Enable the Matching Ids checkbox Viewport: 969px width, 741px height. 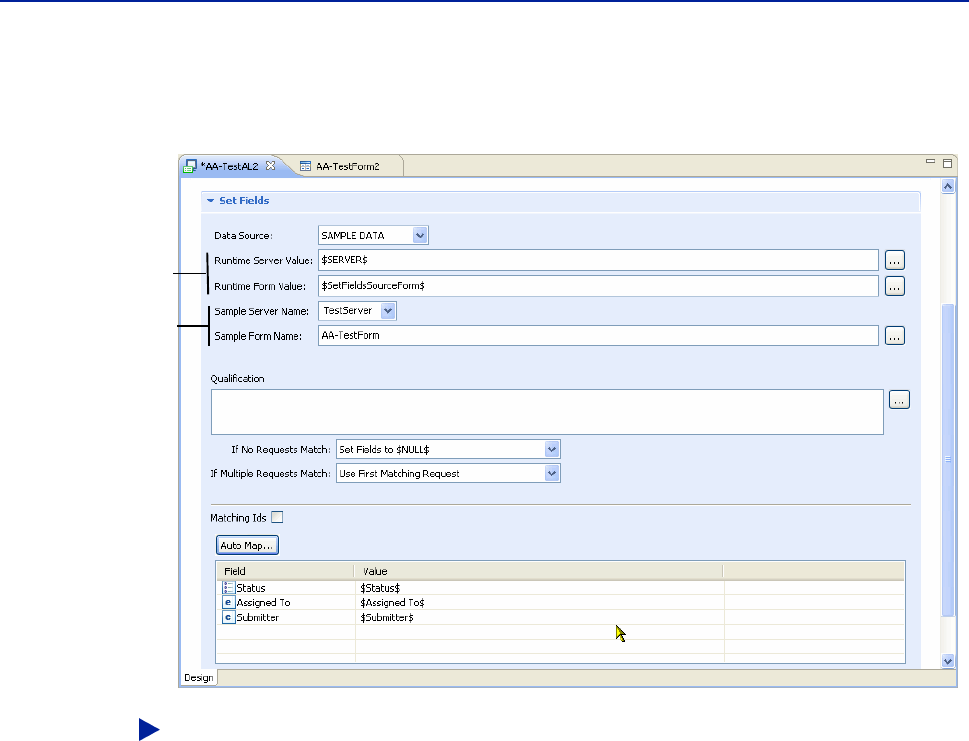pyautogui.click(x=277, y=517)
